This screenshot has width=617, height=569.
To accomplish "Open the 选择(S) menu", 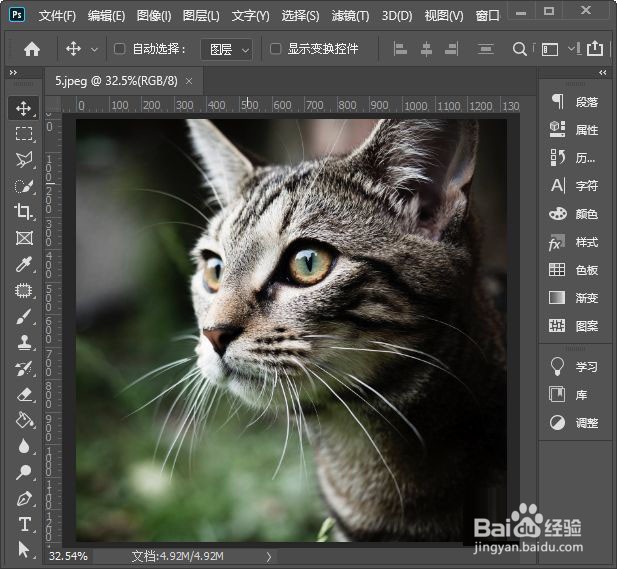I will point(300,16).
